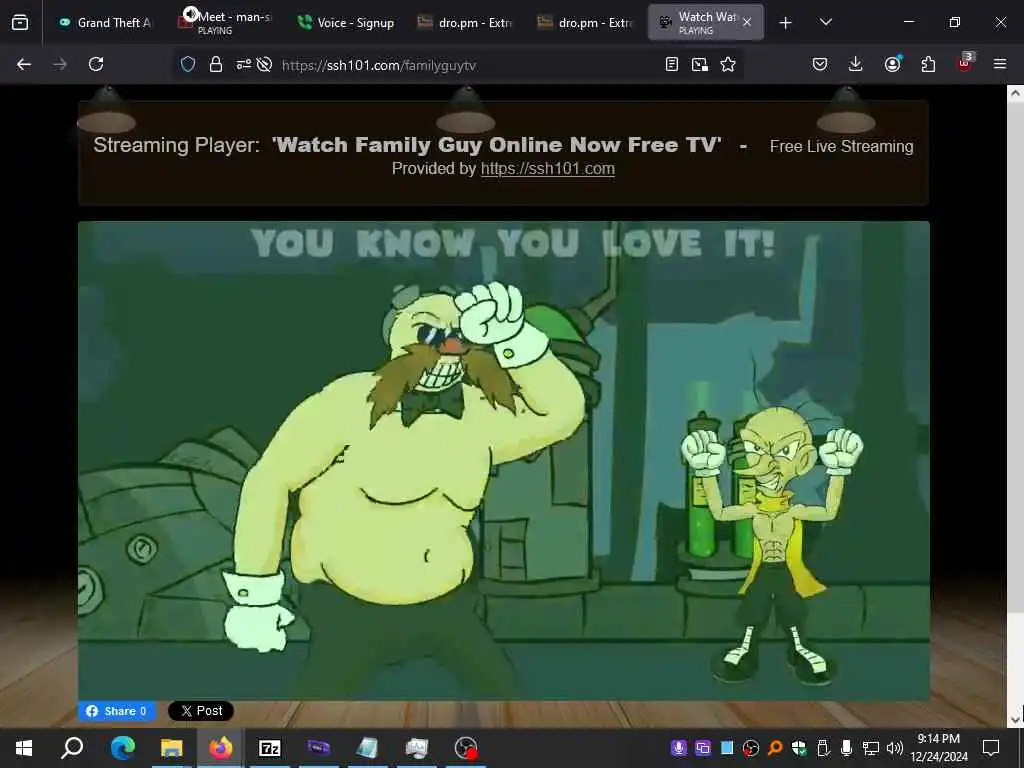Image resolution: width=1024 pixels, height=768 pixels.
Task: Open Safely Remove Hardware tray icon
Action: (823, 748)
